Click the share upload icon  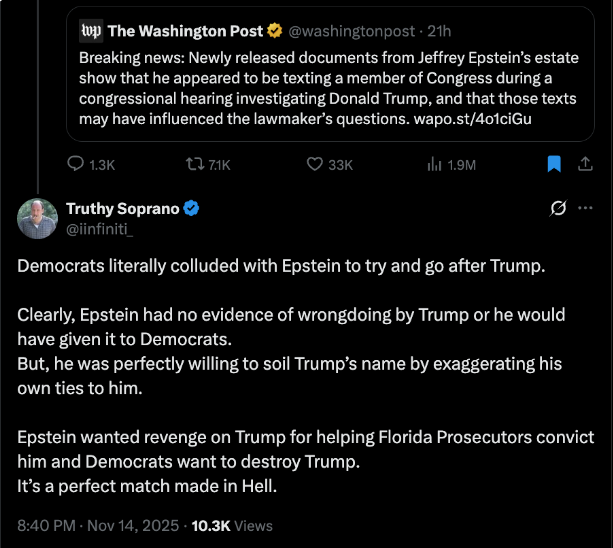pos(586,164)
